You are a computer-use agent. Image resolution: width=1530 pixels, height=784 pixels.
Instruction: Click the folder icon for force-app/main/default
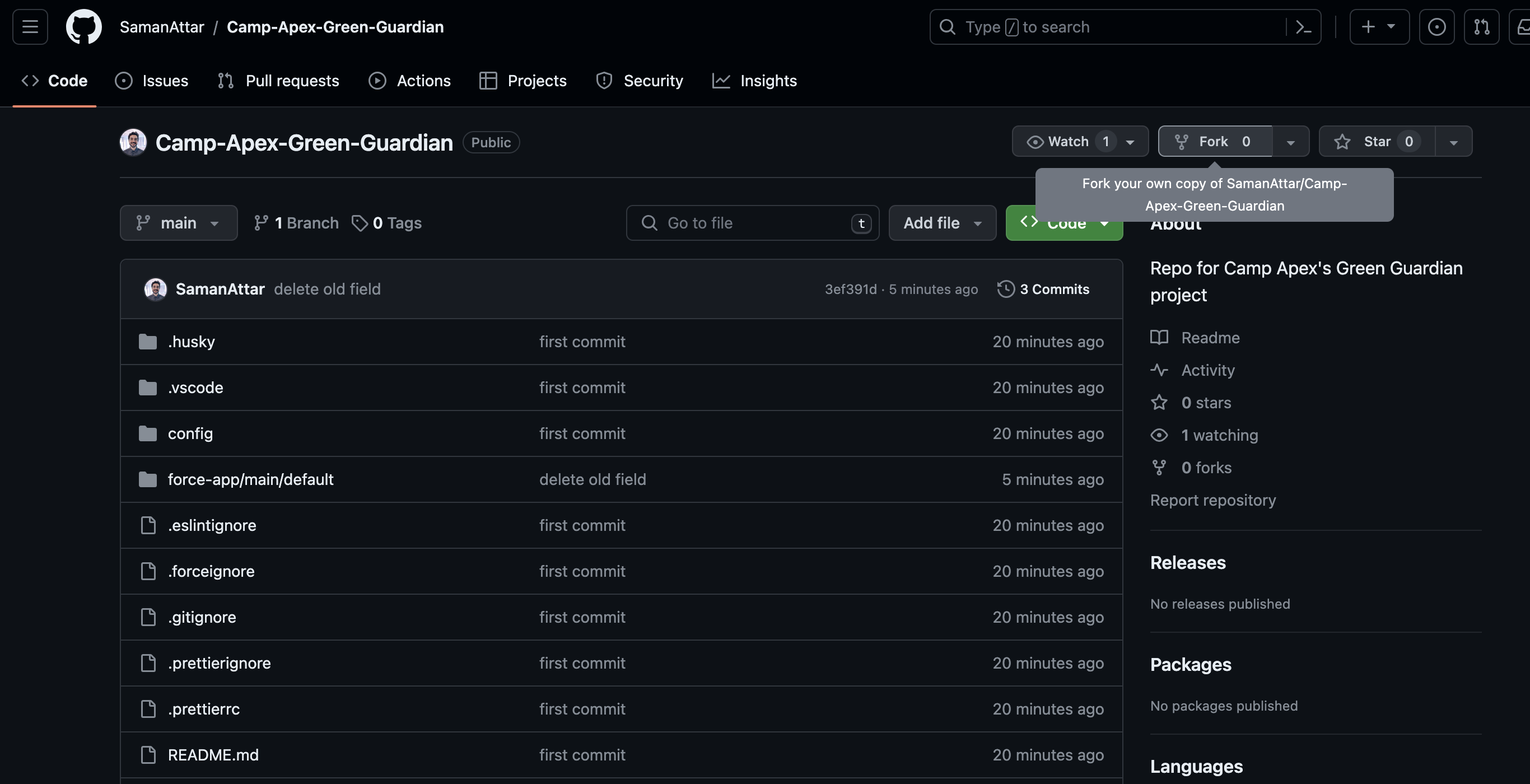point(148,479)
